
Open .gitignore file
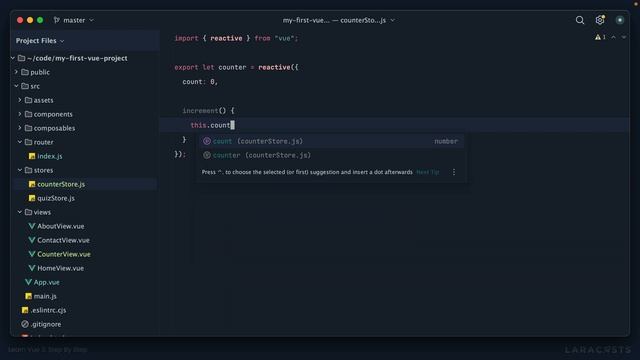[x=46, y=324]
